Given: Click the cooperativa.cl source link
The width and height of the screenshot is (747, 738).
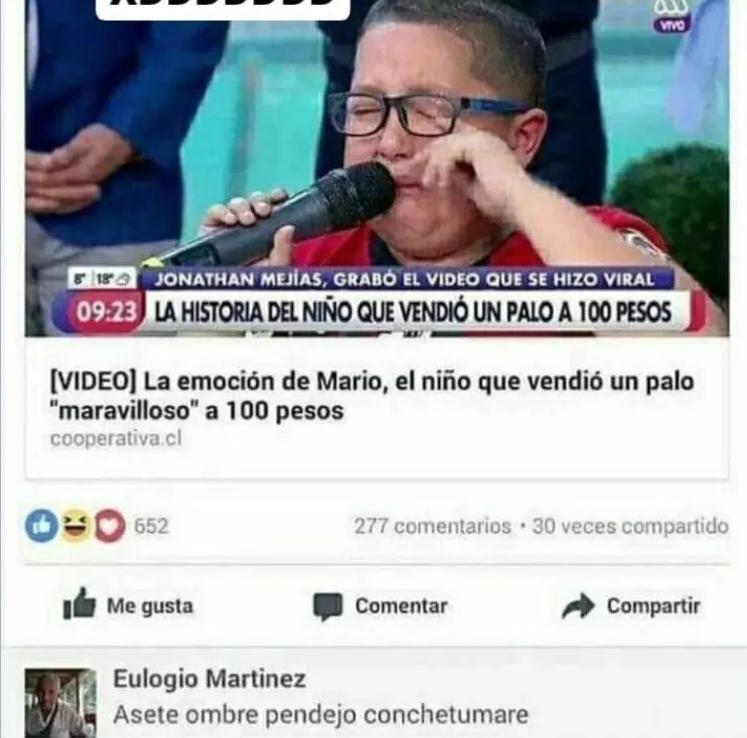Looking at the screenshot, I should (116, 438).
